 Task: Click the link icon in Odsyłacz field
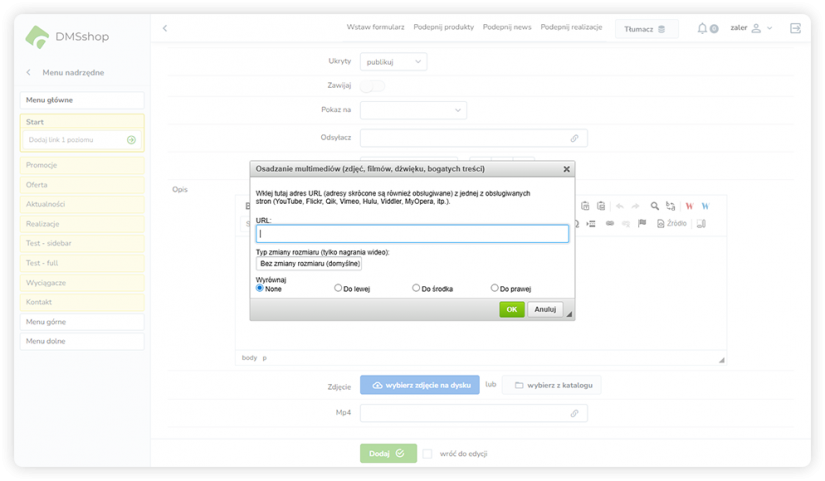574,138
